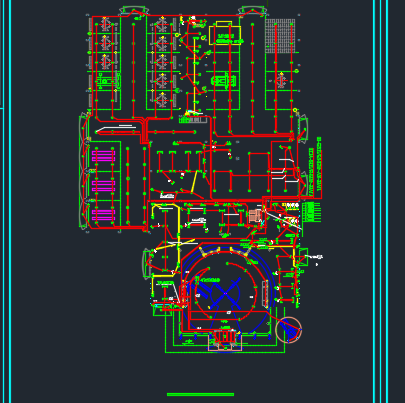
Task: Click the green legend table at the right edge
Action: tap(312, 212)
